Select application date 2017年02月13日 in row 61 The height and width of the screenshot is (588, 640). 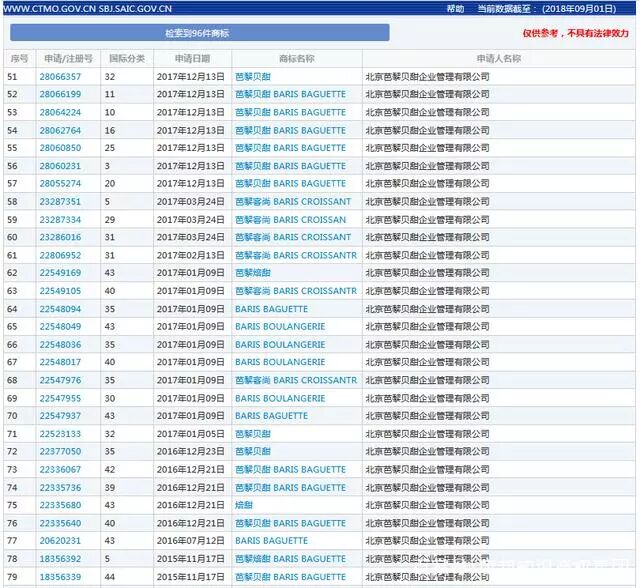click(191, 255)
